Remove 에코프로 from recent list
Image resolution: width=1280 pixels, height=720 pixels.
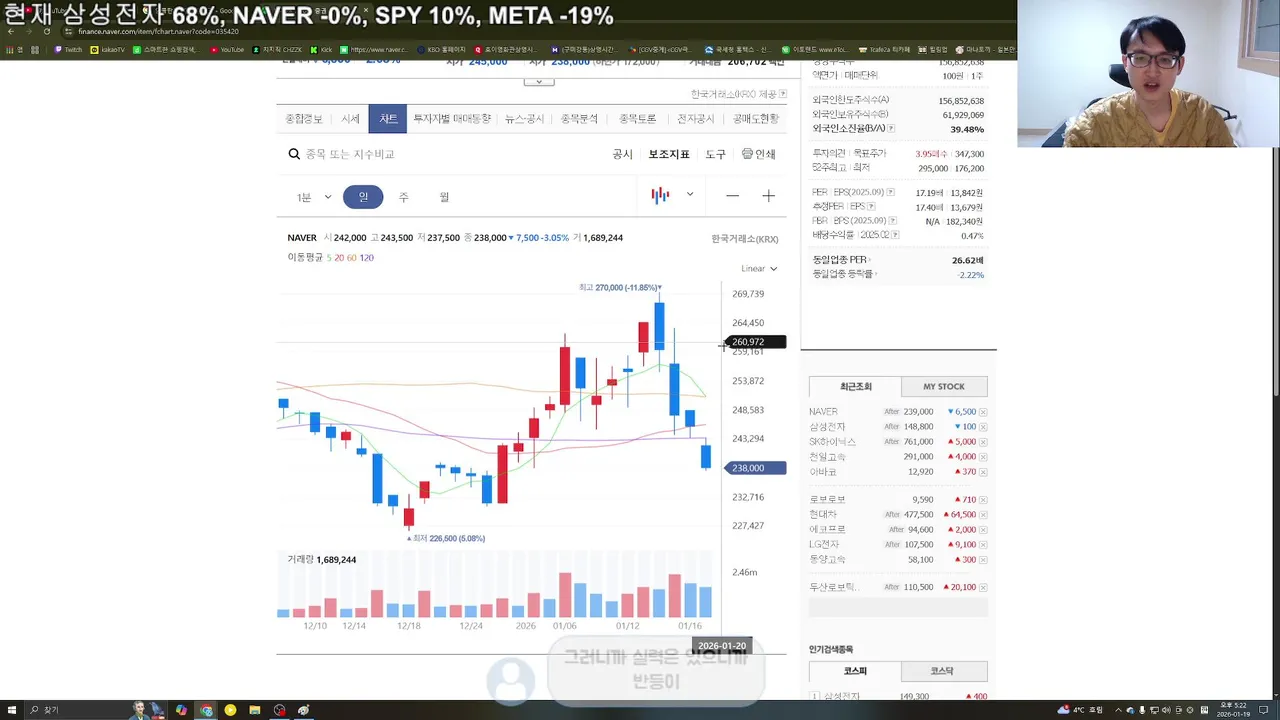coord(983,530)
